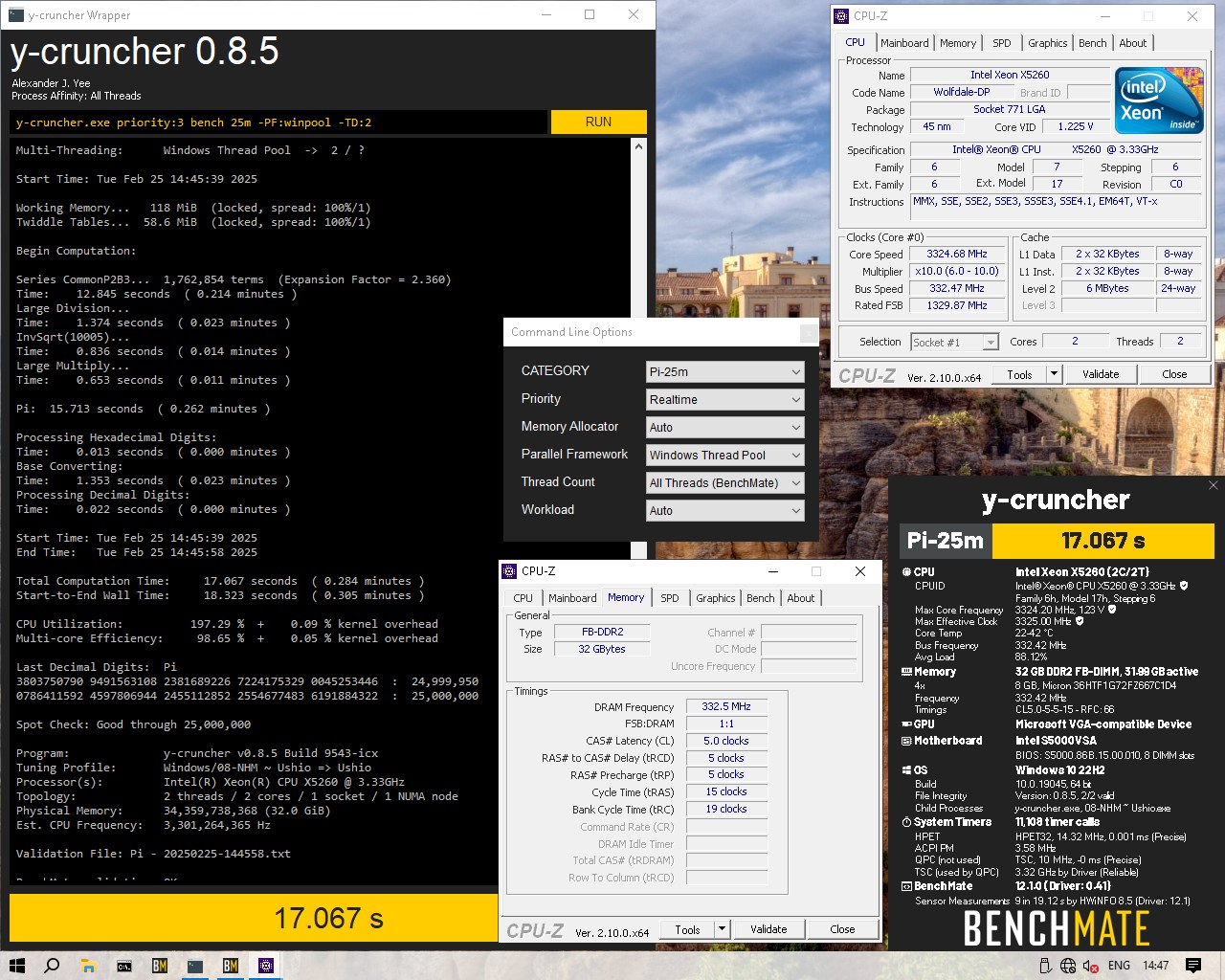Click the CPU-Z title bar icon, top window
The height and width of the screenshot is (980, 1225).
point(841,15)
